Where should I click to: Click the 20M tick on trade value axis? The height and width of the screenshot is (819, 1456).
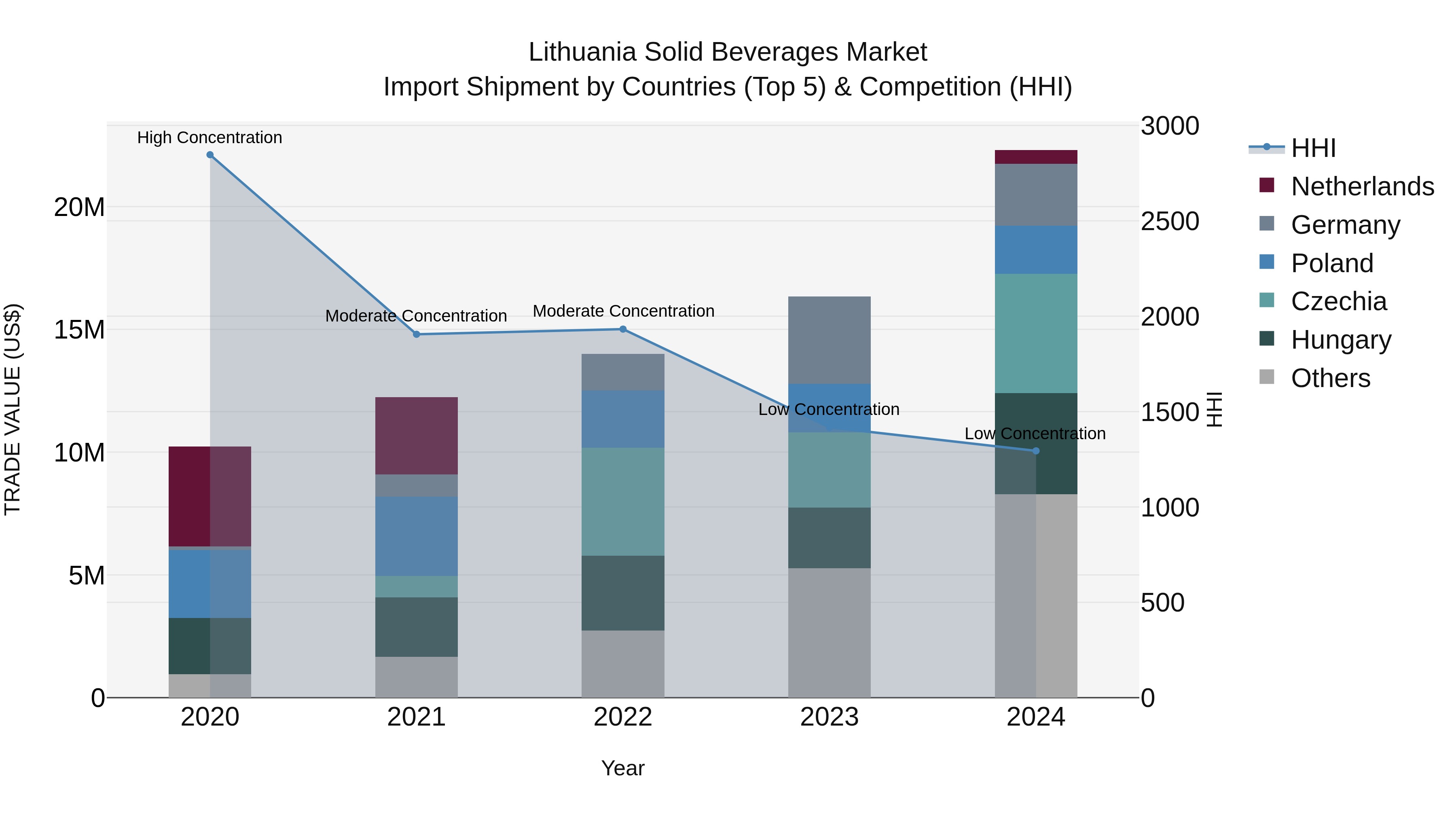click(79, 207)
